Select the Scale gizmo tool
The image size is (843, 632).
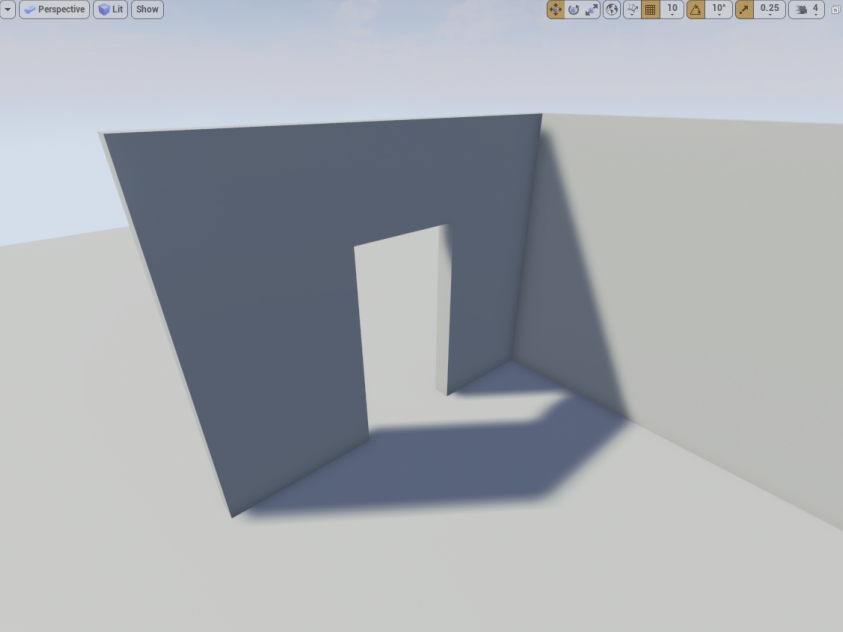pos(591,9)
